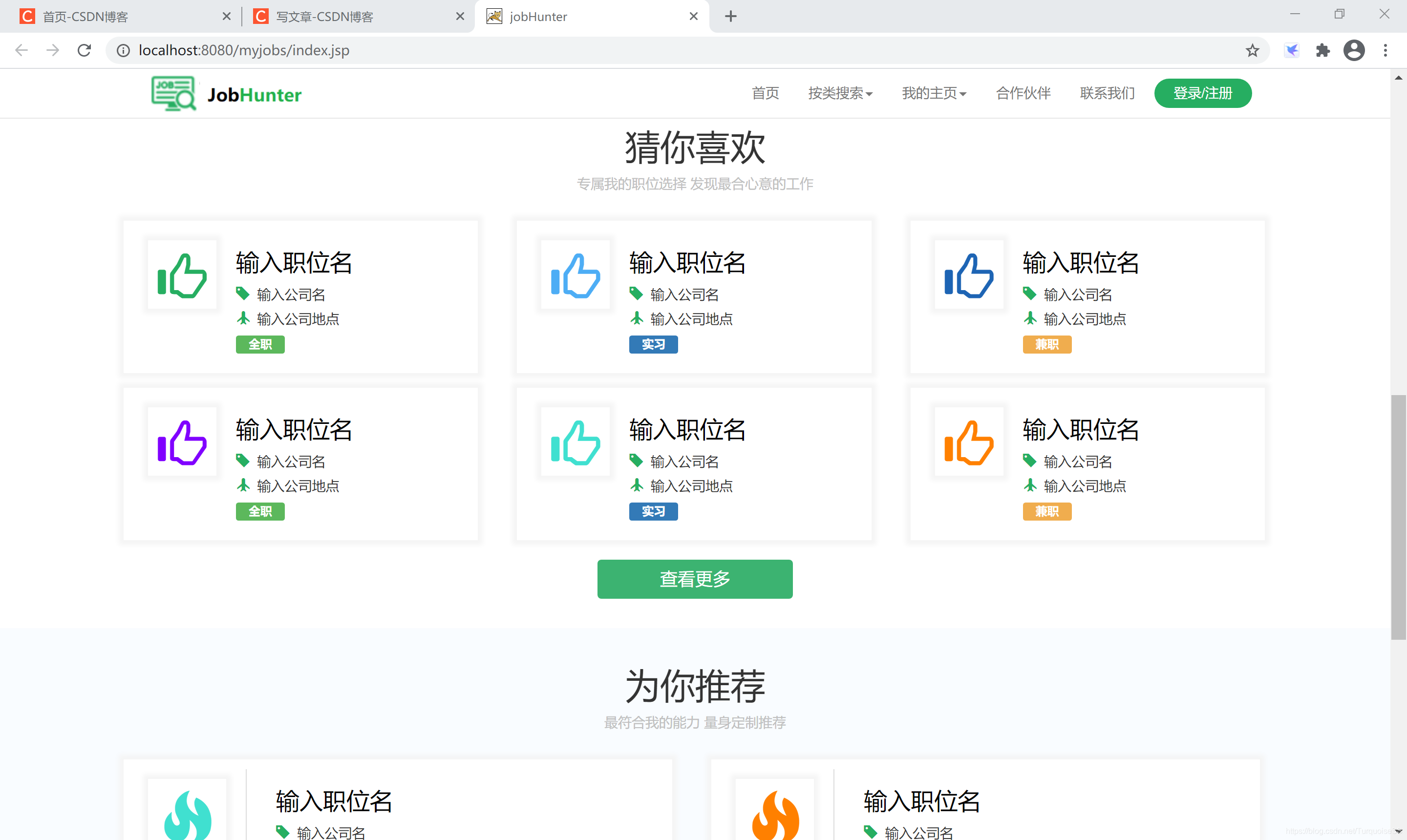Click 输入职位名 beside the teal flame
This screenshot has height=840, width=1407.
tap(334, 801)
